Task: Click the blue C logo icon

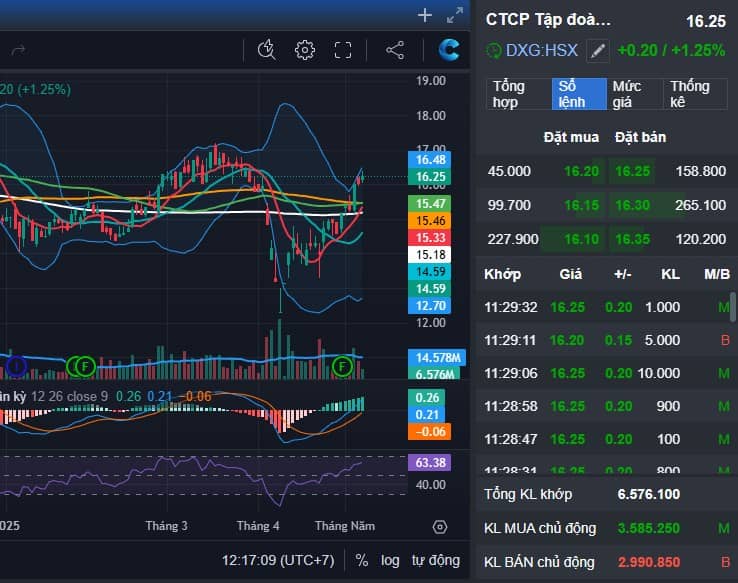Action: 449,49
